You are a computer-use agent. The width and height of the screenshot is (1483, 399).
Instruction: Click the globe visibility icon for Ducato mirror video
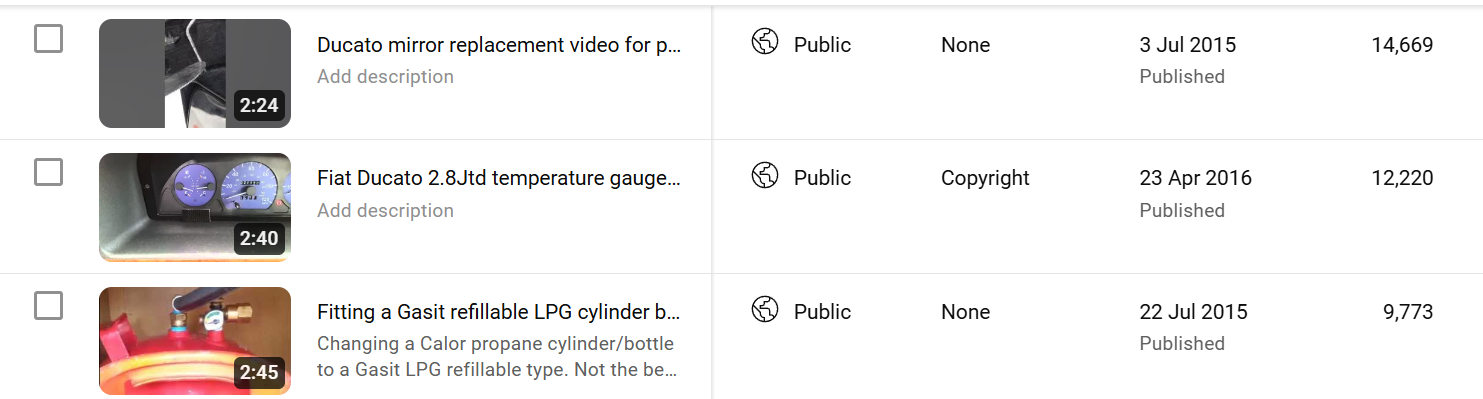765,42
